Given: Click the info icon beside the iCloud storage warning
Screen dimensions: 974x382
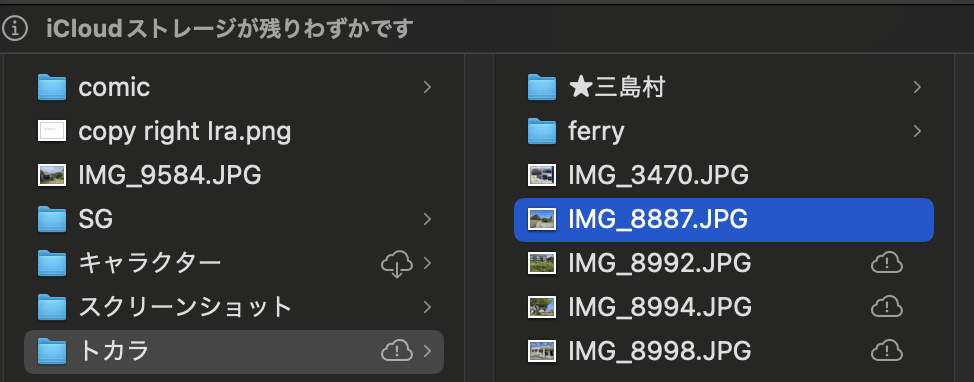Looking at the screenshot, I should click(15, 29).
